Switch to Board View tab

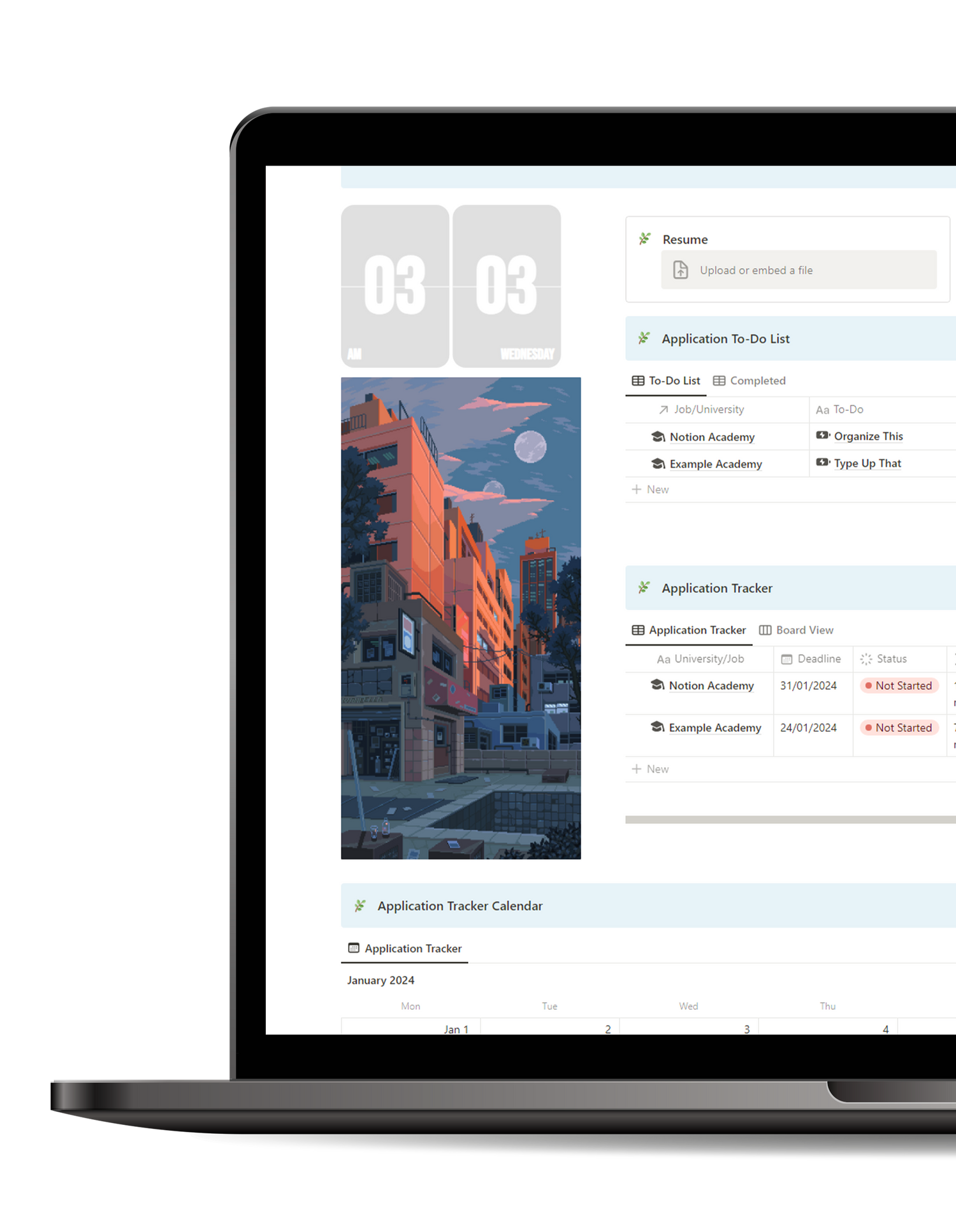(x=796, y=630)
